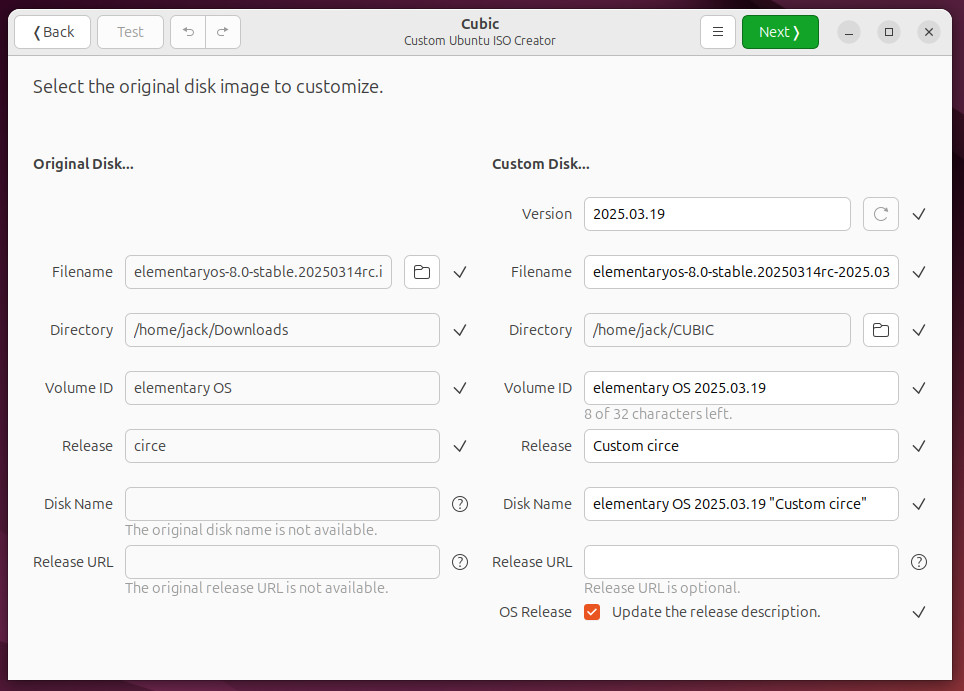Click the custom Disk Name field
The height and width of the screenshot is (691, 964).
(741, 504)
